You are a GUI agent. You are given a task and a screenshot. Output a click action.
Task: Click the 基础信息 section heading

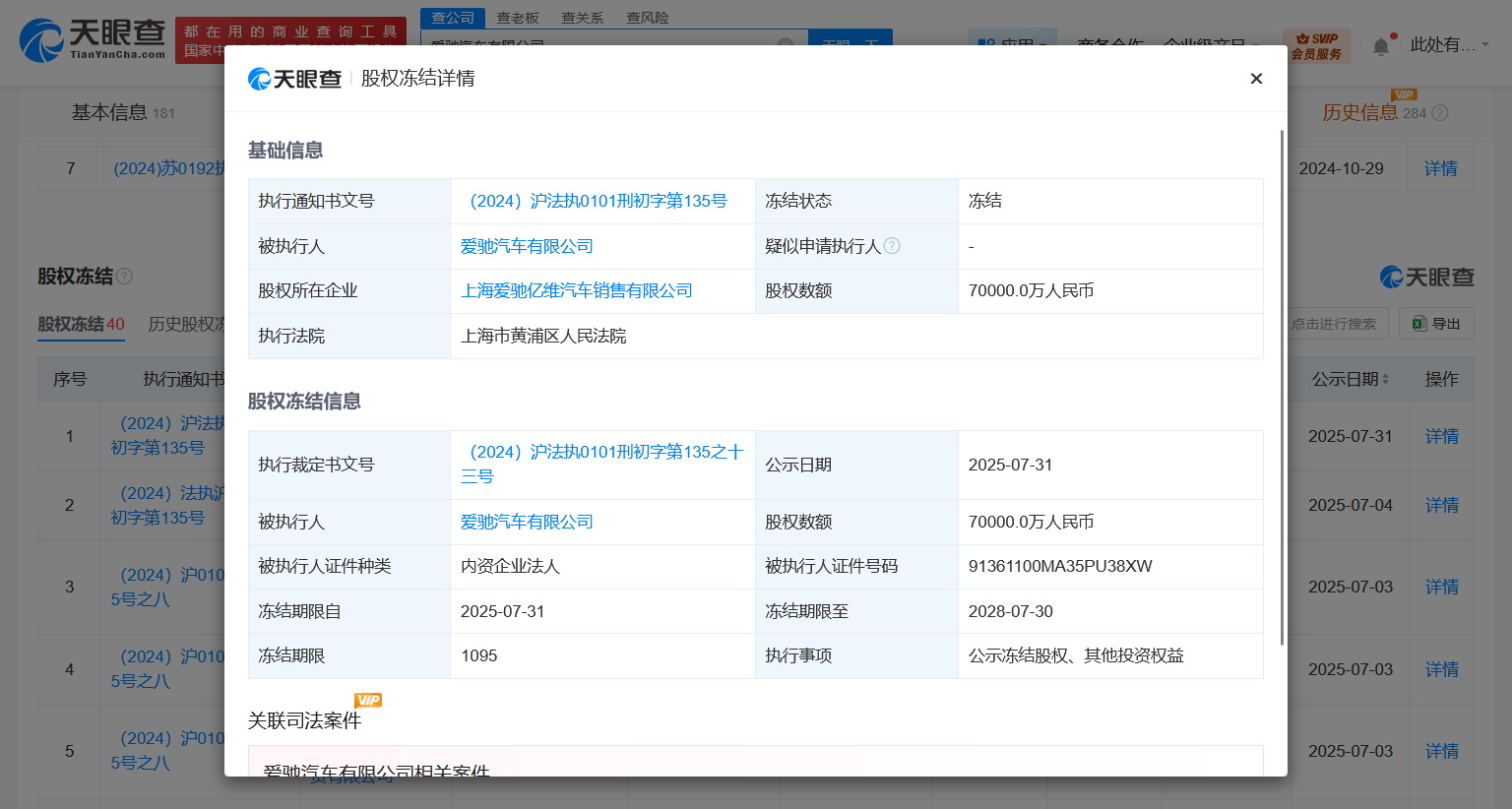(285, 151)
